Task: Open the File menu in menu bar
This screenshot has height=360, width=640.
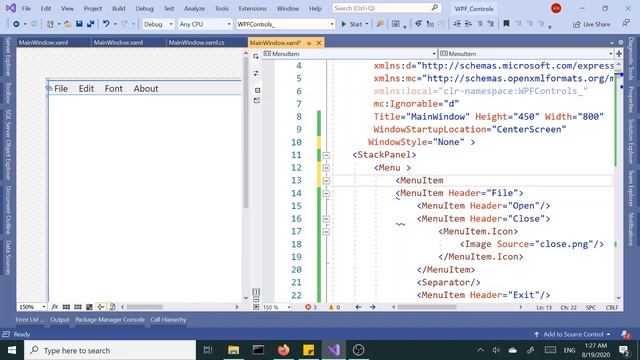Action: pos(26,8)
